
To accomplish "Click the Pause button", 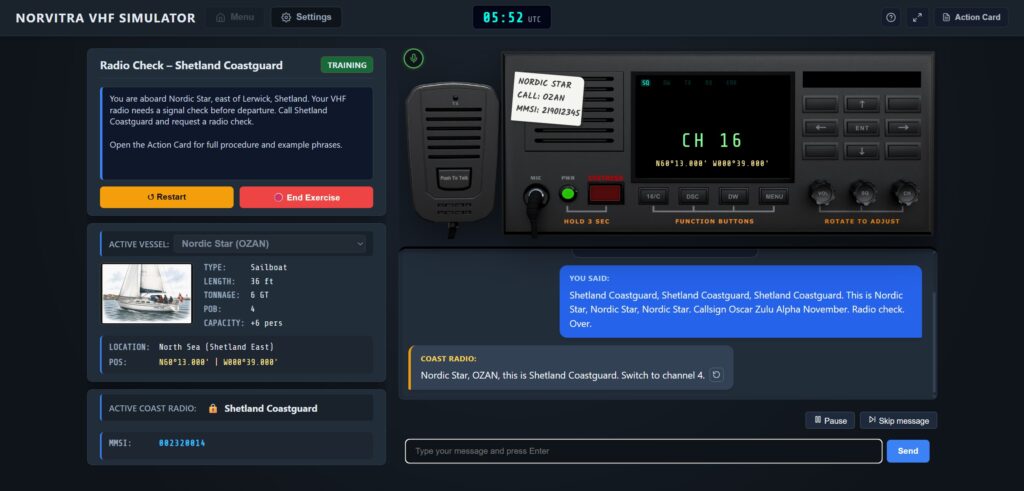I will coord(830,420).
